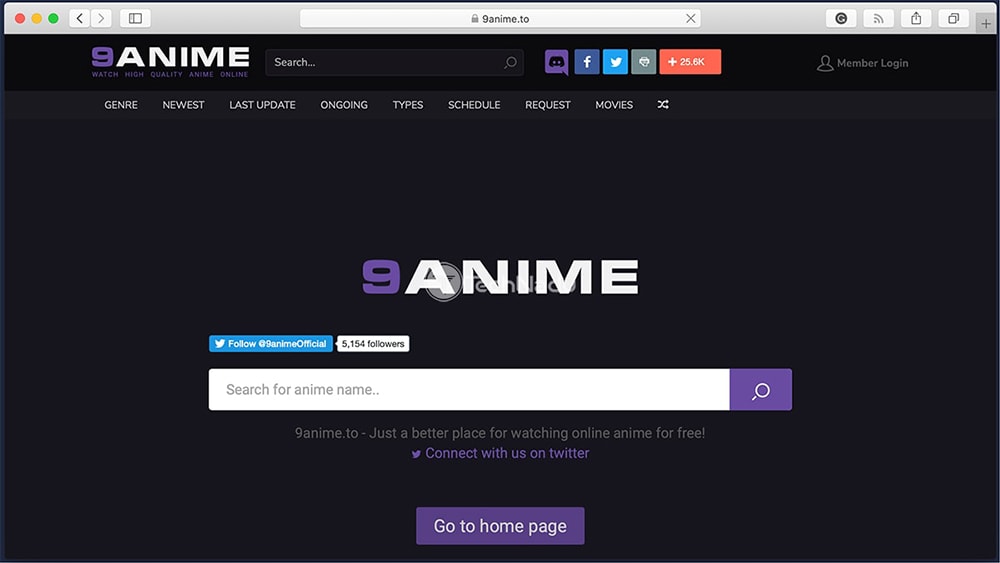
Task: Open the 5,154 followers count
Action: 373,344
